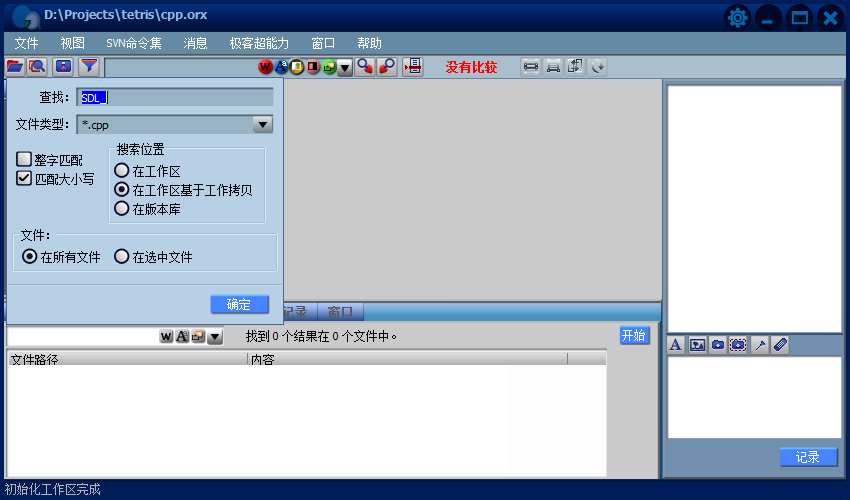Switch to the 窗口 tab
This screenshot has height=500, width=850.
(x=340, y=312)
